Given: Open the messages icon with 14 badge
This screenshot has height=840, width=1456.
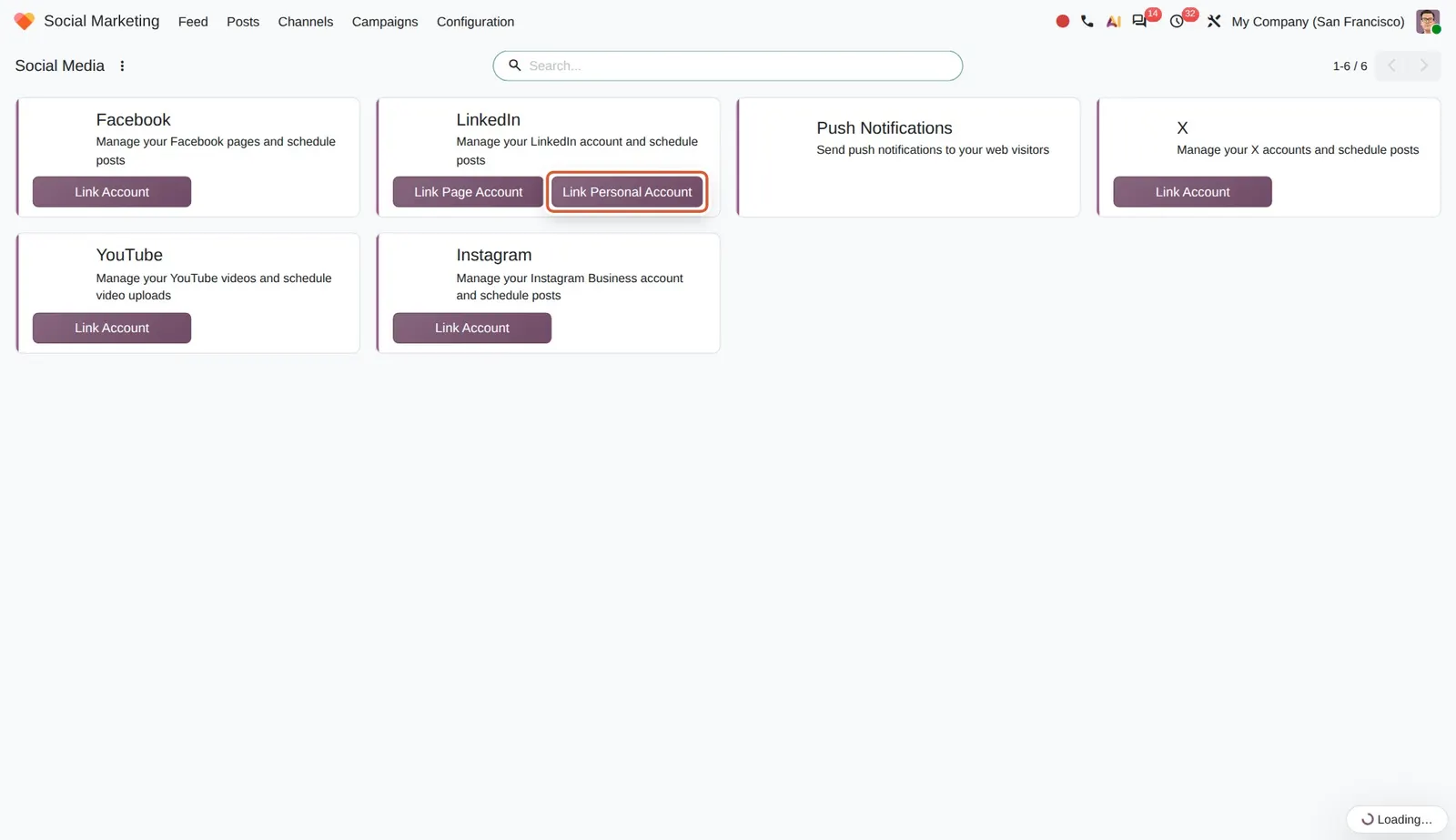Looking at the screenshot, I should tap(1139, 21).
